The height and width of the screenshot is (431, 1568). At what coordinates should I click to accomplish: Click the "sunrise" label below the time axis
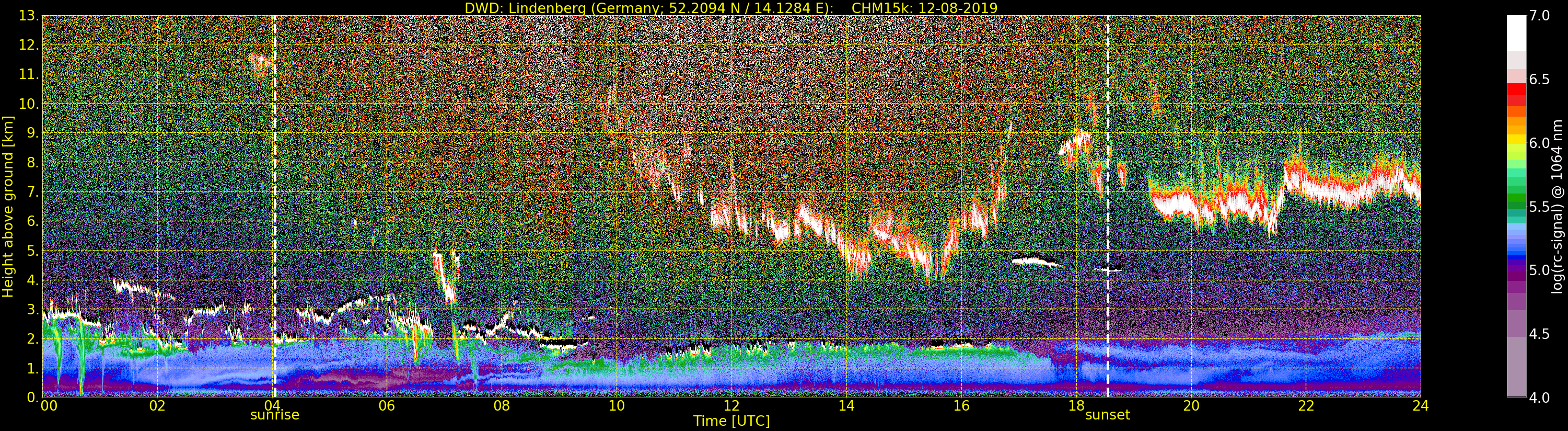coord(274,415)
